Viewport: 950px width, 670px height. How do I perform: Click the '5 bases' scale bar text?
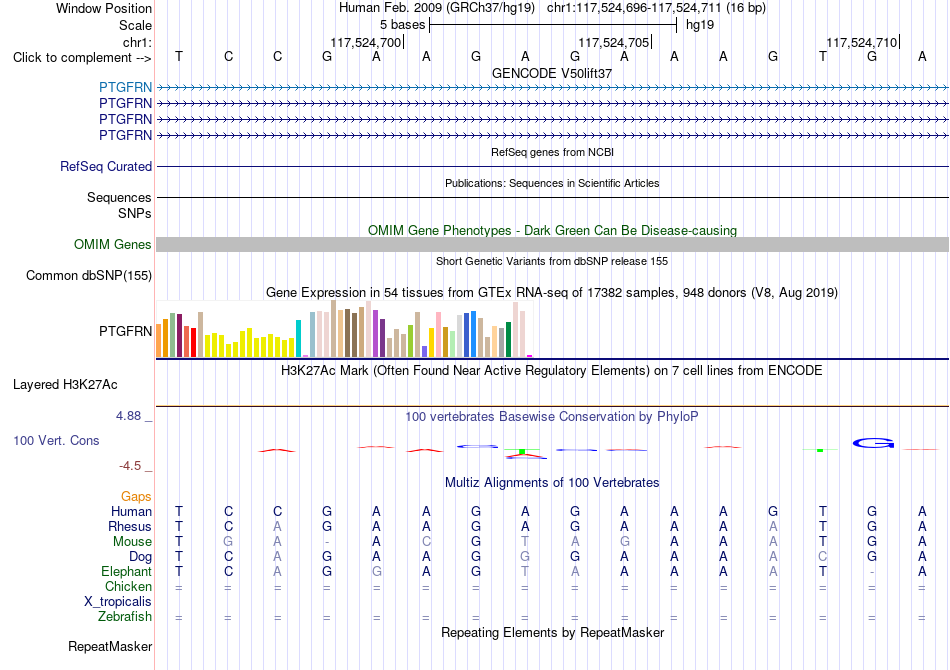click(402, 25)
